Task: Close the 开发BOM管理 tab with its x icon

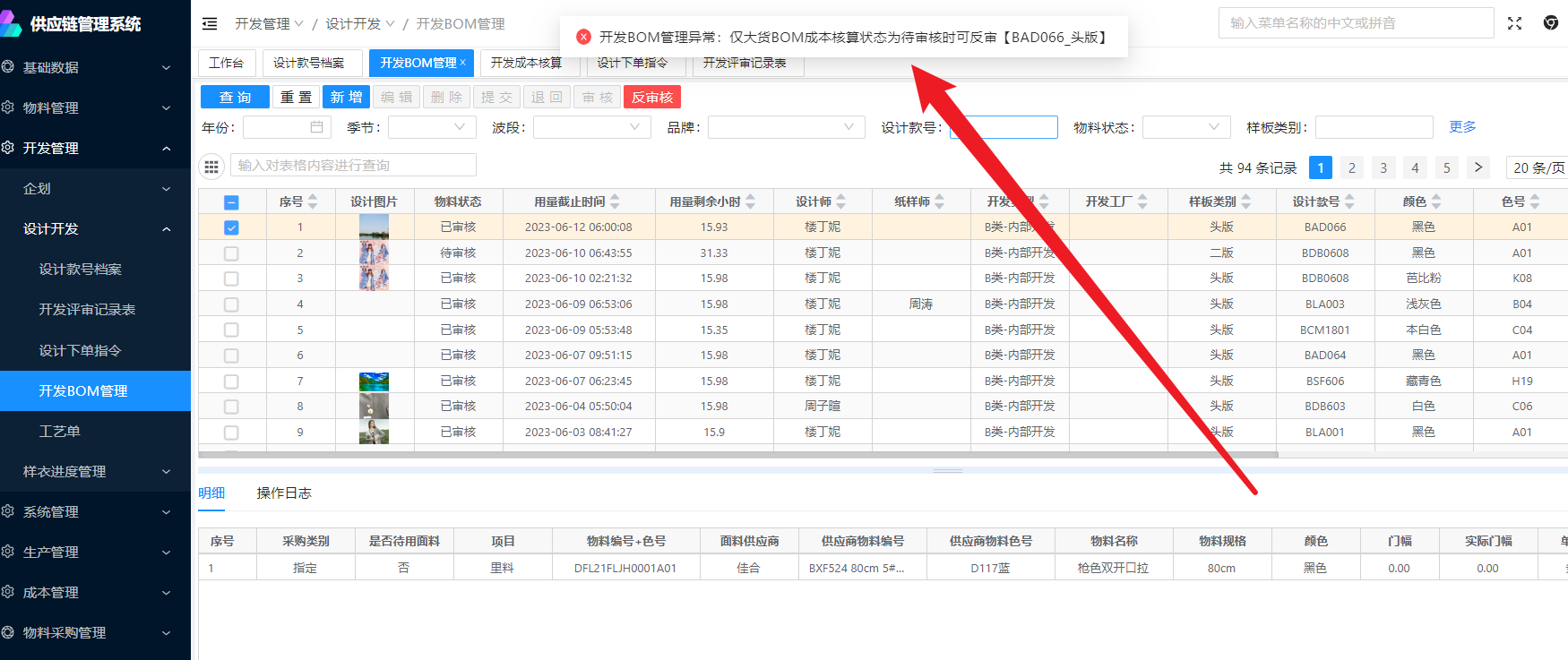Action: click(x=463, y=62)
